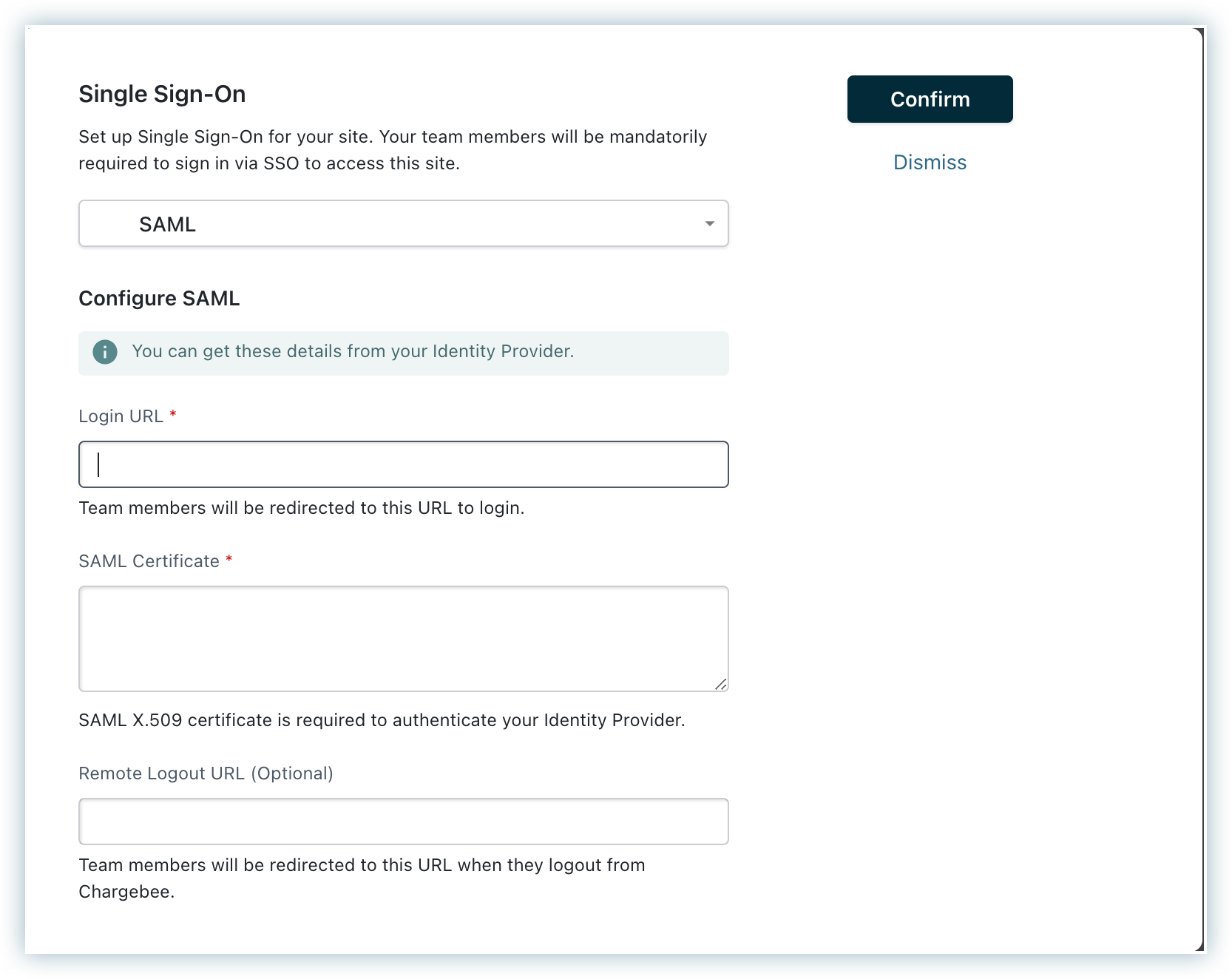This screenshot has height=979, width=1232.
Task: Click the Remote Logout URL (Optional) label
Action: [x=206, y=773]
